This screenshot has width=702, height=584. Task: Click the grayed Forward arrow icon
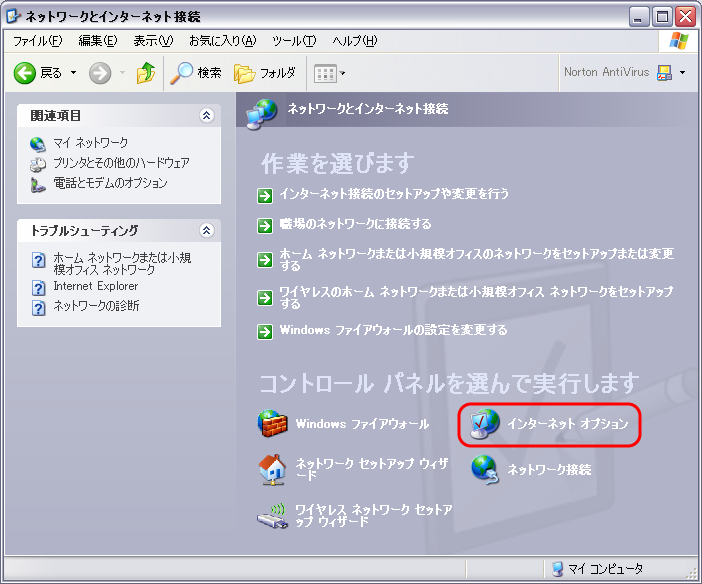coord(100,73)
